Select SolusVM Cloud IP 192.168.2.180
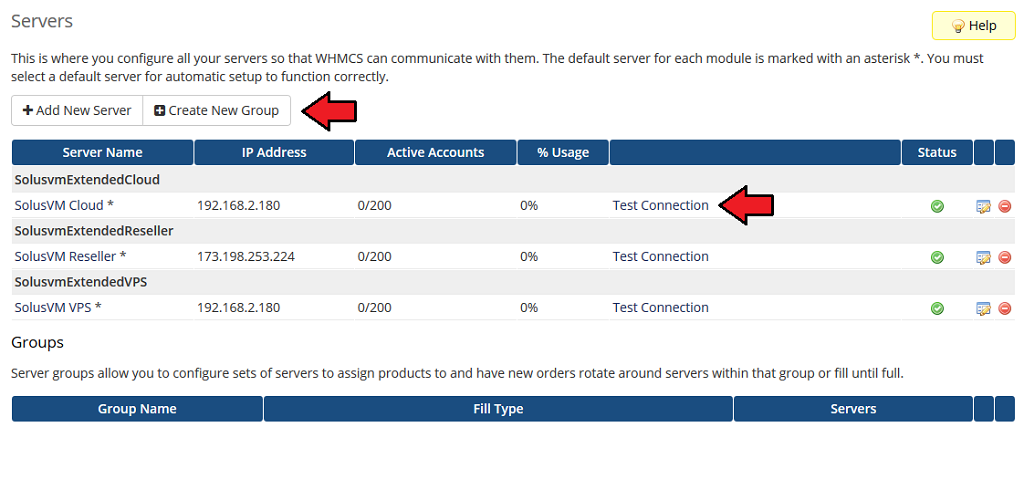Screen dimensions: 1024x490 click(x=238, y=205)
